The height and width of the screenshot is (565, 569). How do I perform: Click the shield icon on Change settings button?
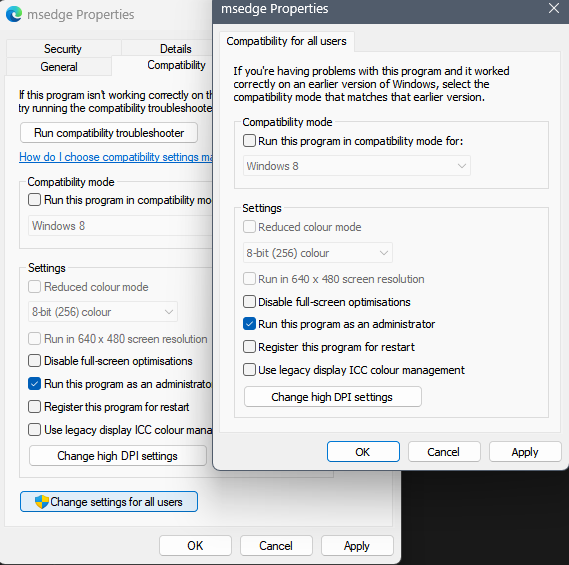[x=42, y=502]
